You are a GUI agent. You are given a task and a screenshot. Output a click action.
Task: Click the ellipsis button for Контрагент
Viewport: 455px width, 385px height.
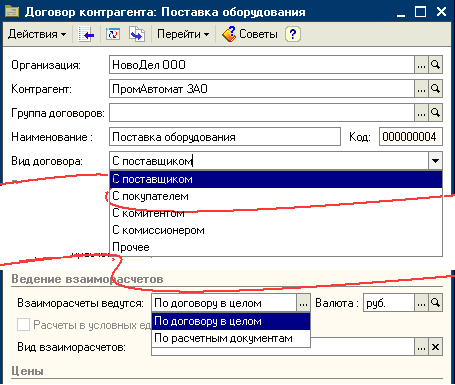click(x=421, y=89)
